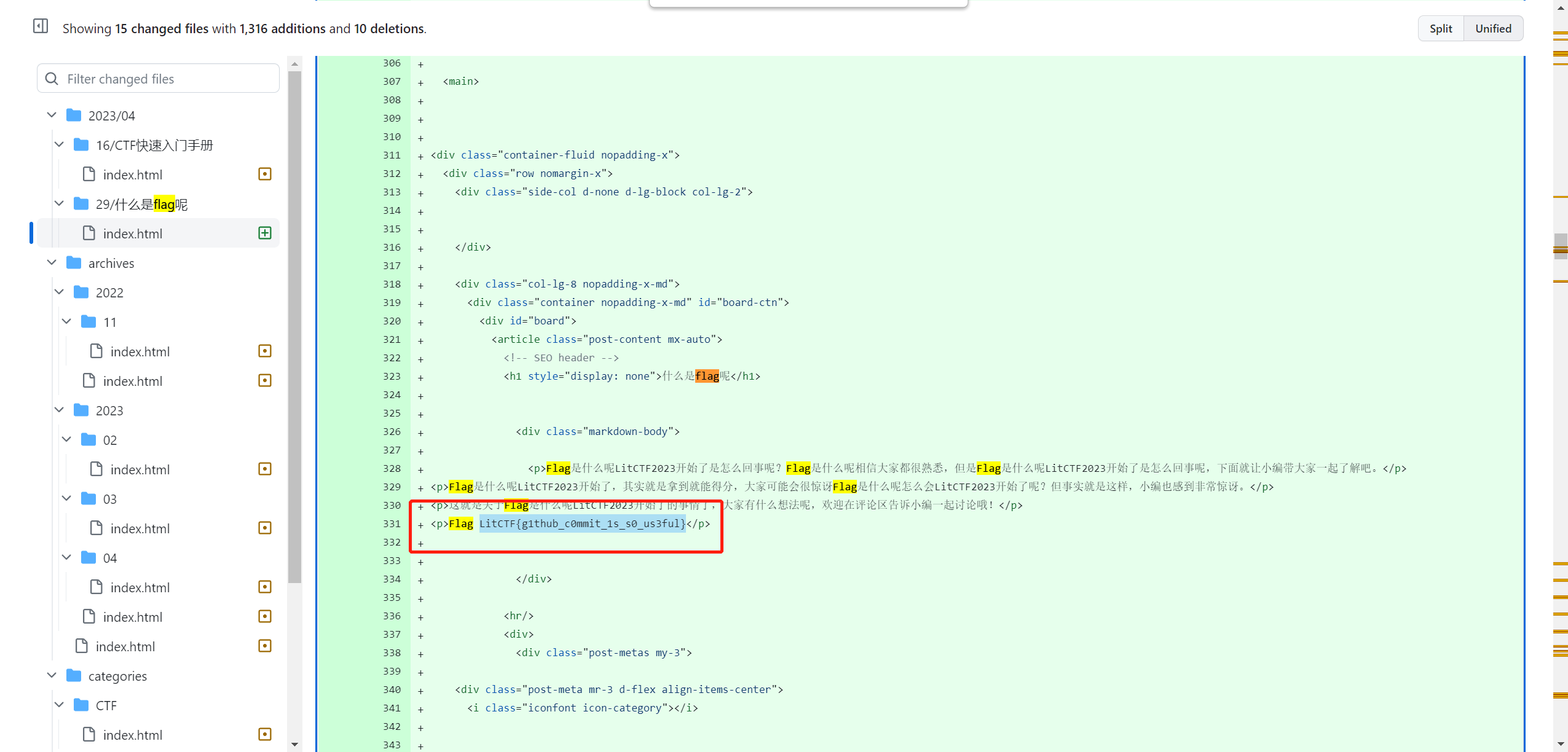Collapse the 2023/04 folder chevron
Screen dimensions: 1568x752
pos(52,116)
